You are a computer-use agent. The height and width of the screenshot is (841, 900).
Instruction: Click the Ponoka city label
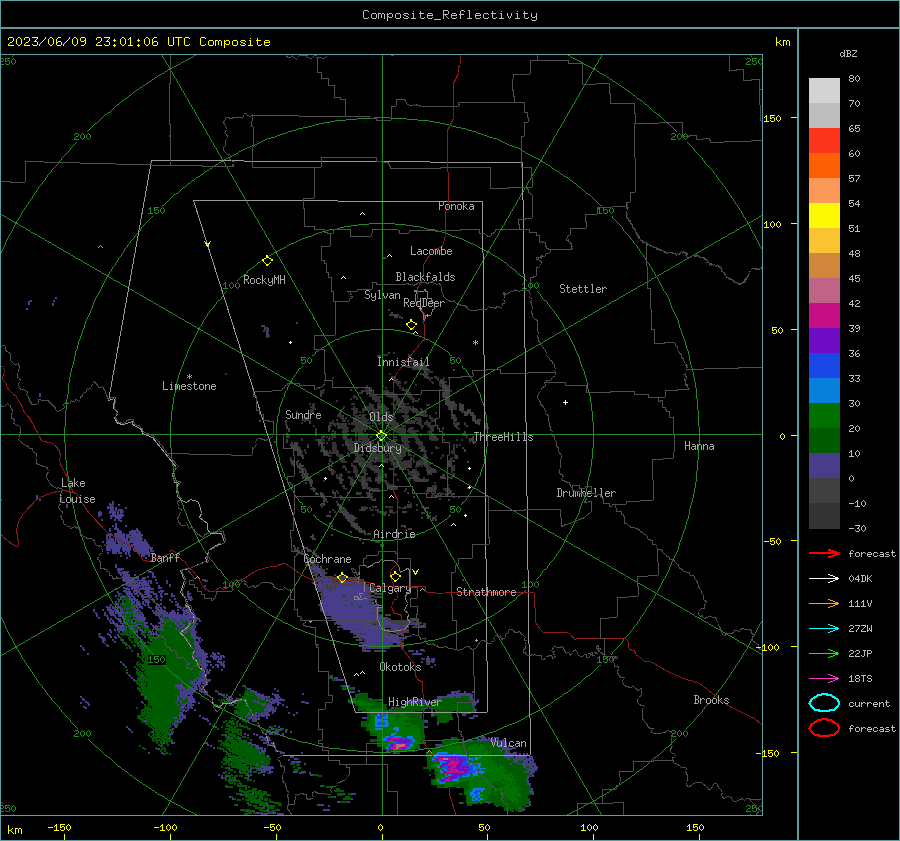pos(456,206)
